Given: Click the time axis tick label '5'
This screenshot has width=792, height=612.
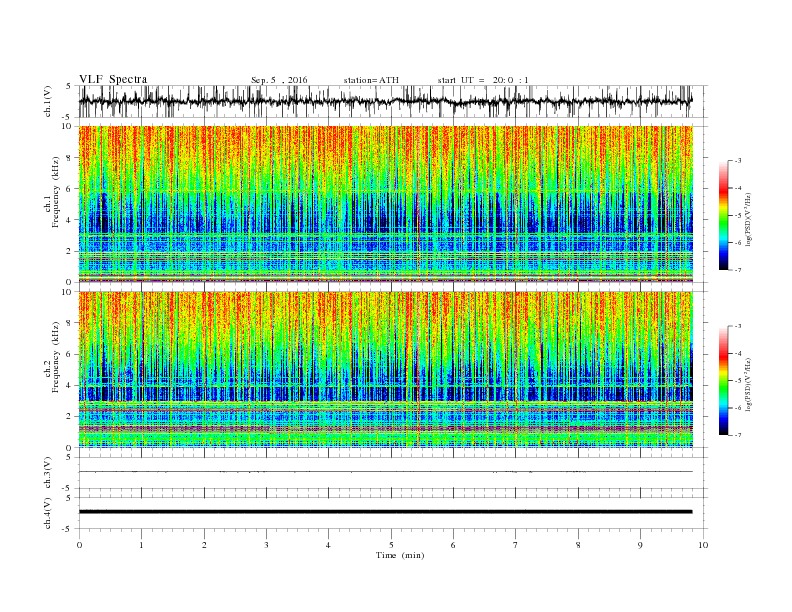Looking at the screenshot, I should [x=391, y=545].
